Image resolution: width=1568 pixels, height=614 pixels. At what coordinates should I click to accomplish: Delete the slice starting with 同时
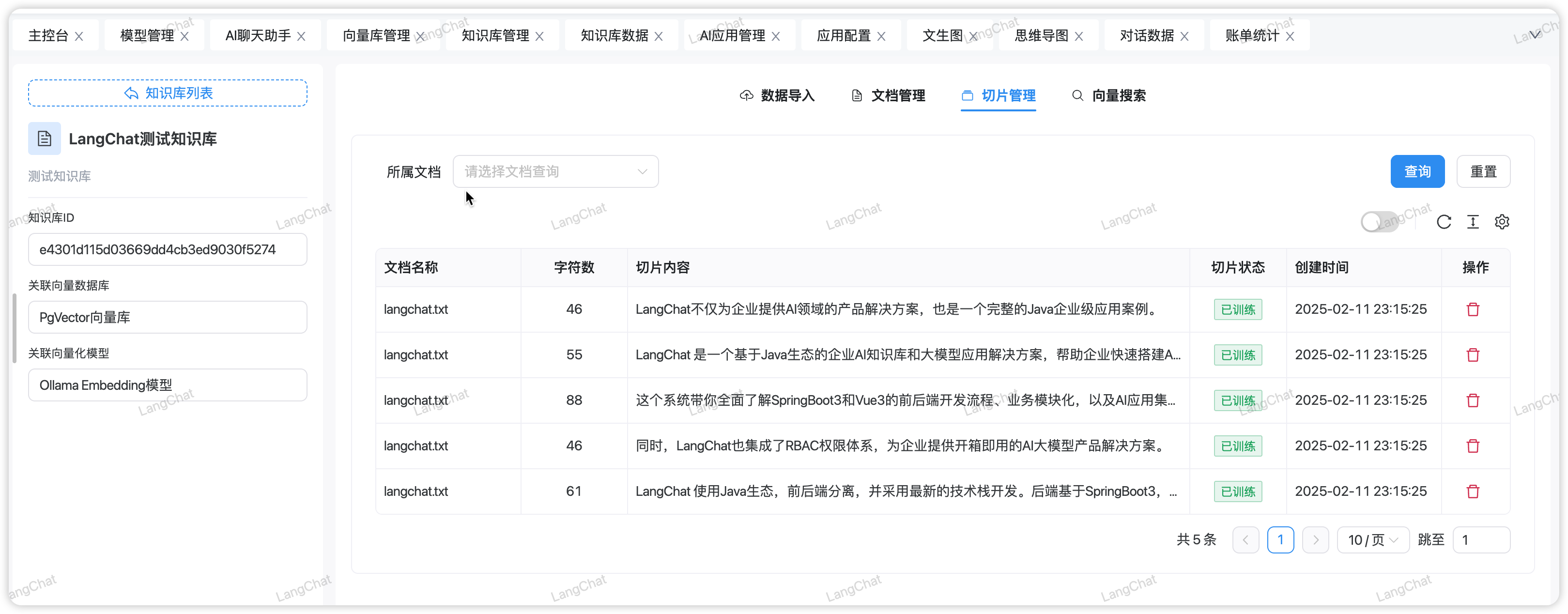[1473, 446]
